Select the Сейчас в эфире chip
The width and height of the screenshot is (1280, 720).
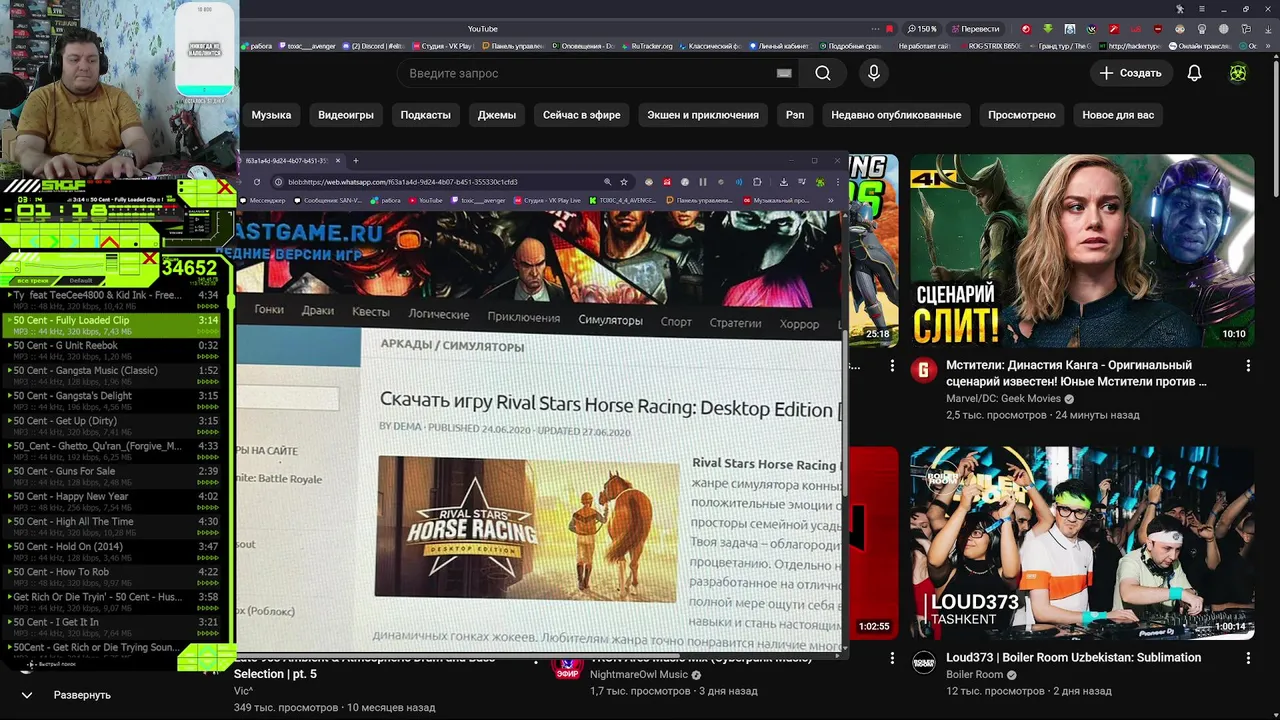(581, 115)
